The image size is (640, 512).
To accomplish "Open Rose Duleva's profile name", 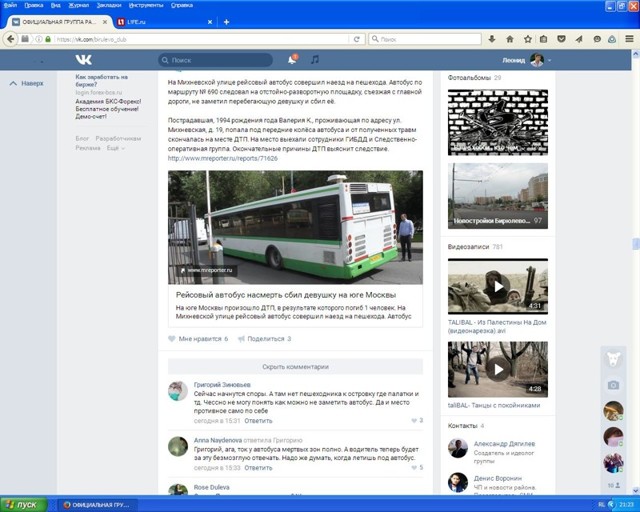I will pyautogui.click(x=211, y=487).
